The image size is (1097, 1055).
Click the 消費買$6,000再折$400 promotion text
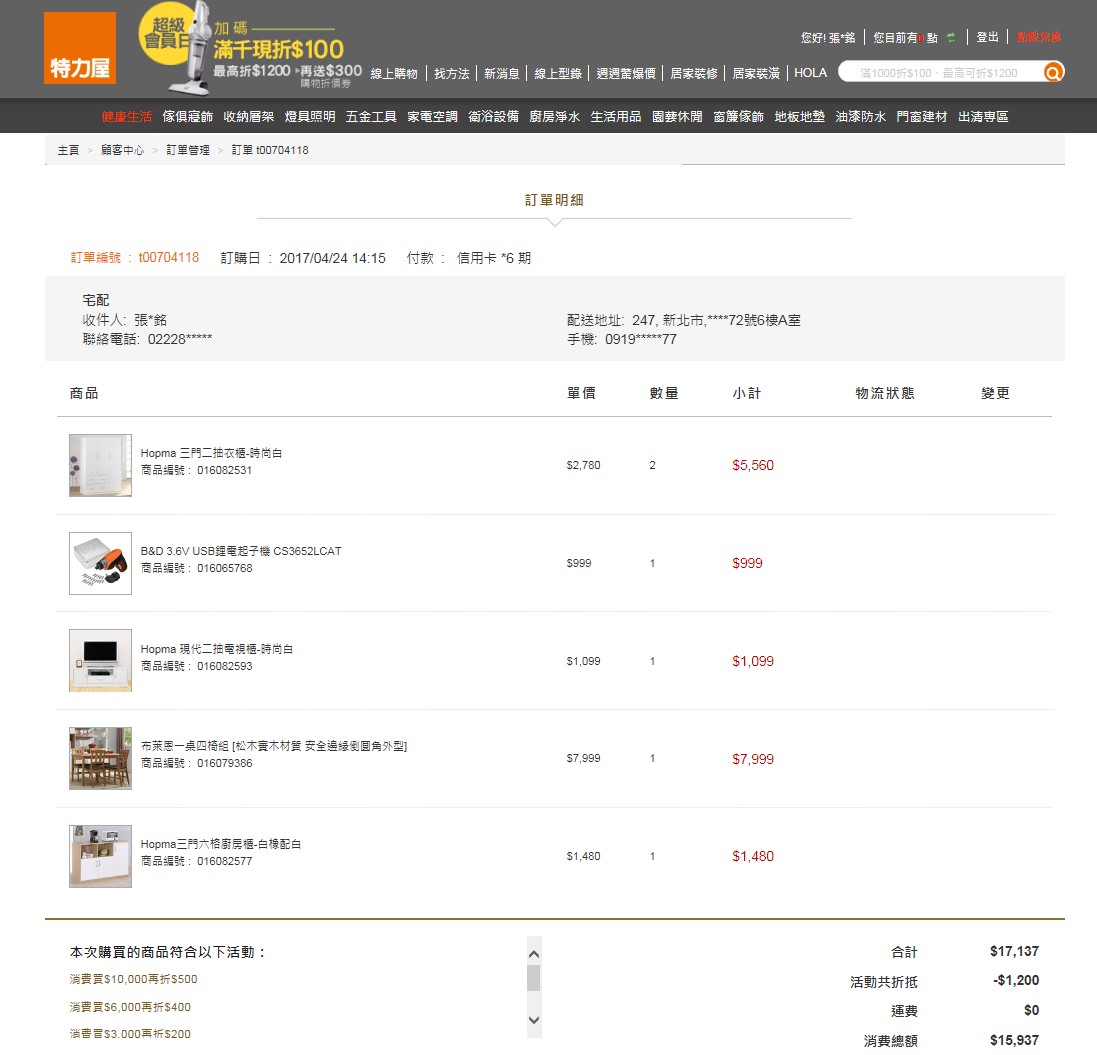click(130, 1007)
